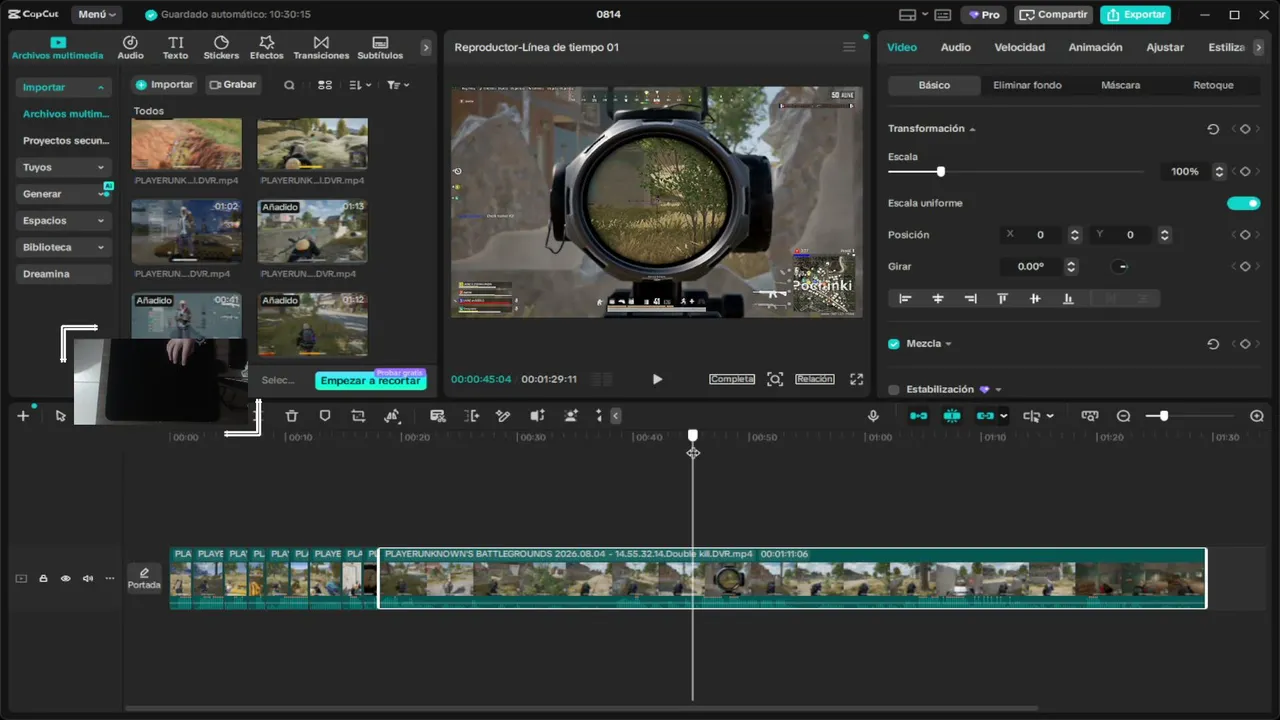1280x720 pixels.
Task: Delete the selected clip with trash icon
Action: (291, 416)
